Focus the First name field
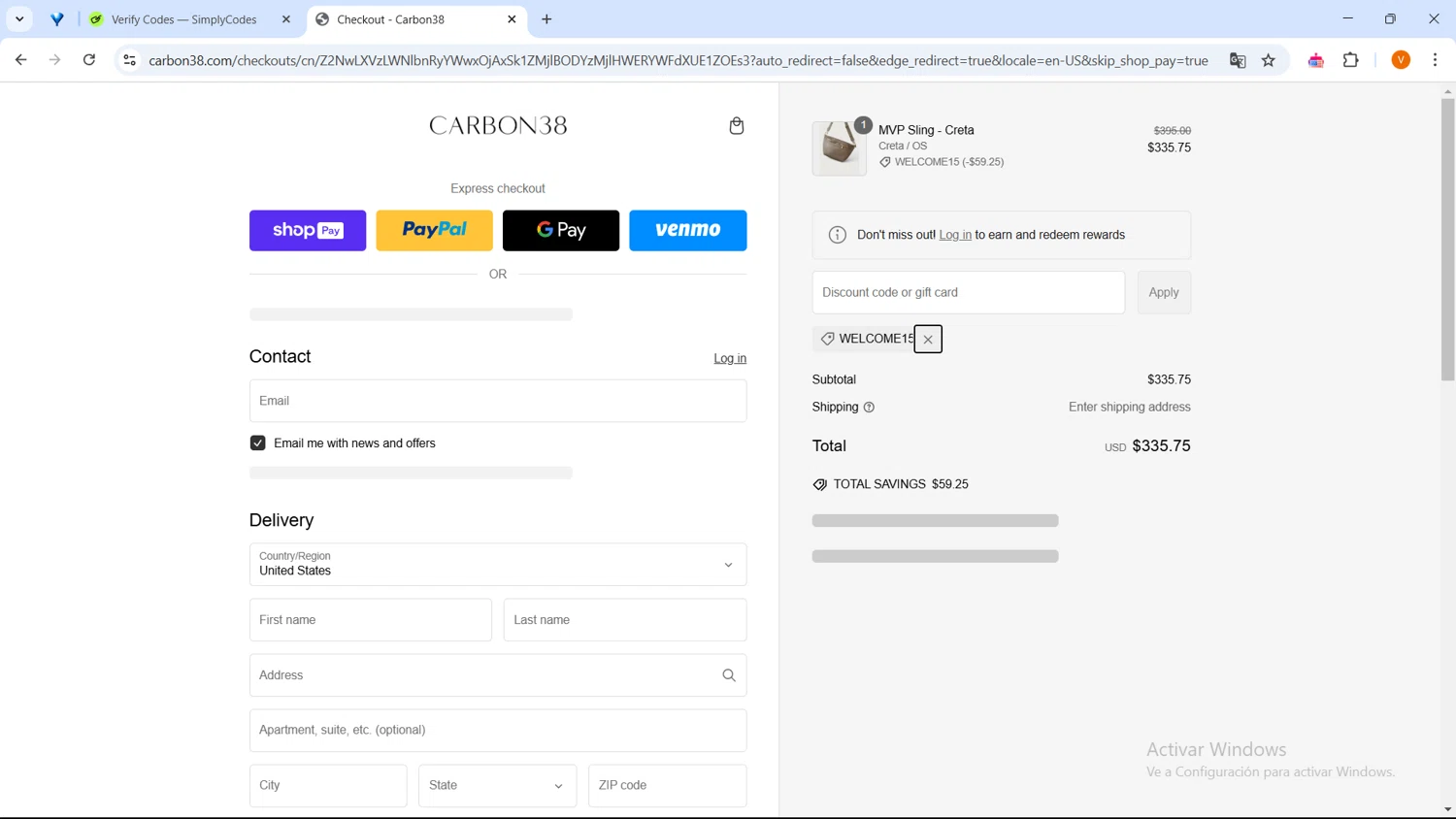 pos(371,620)
